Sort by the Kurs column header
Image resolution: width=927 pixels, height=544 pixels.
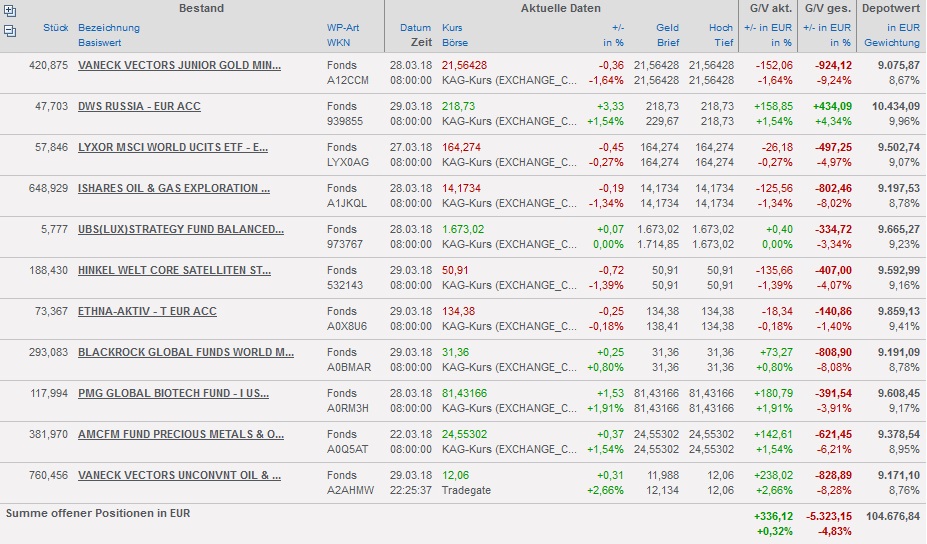coord(452,28)
